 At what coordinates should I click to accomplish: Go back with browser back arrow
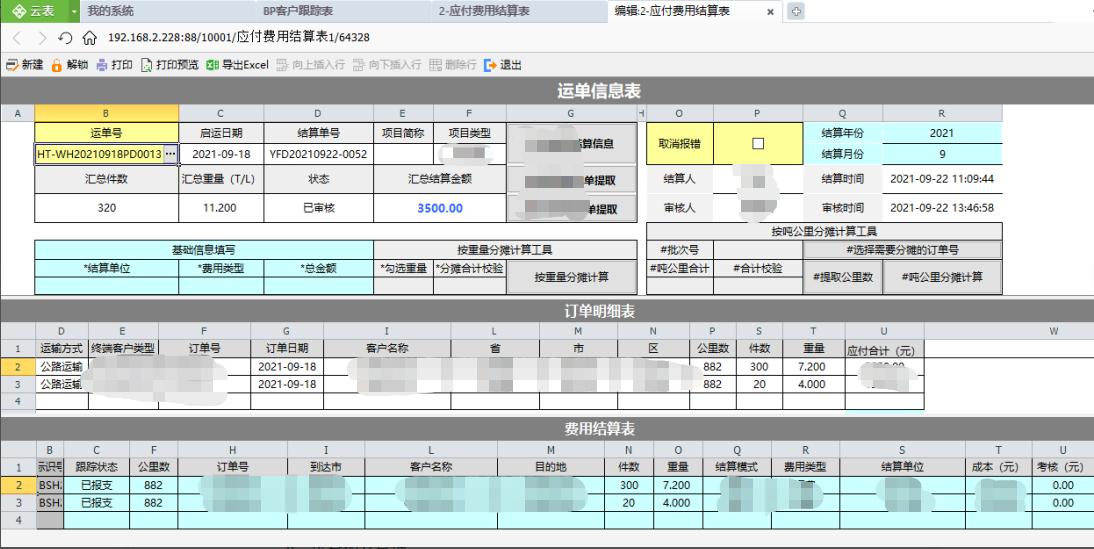pos(17,38)
